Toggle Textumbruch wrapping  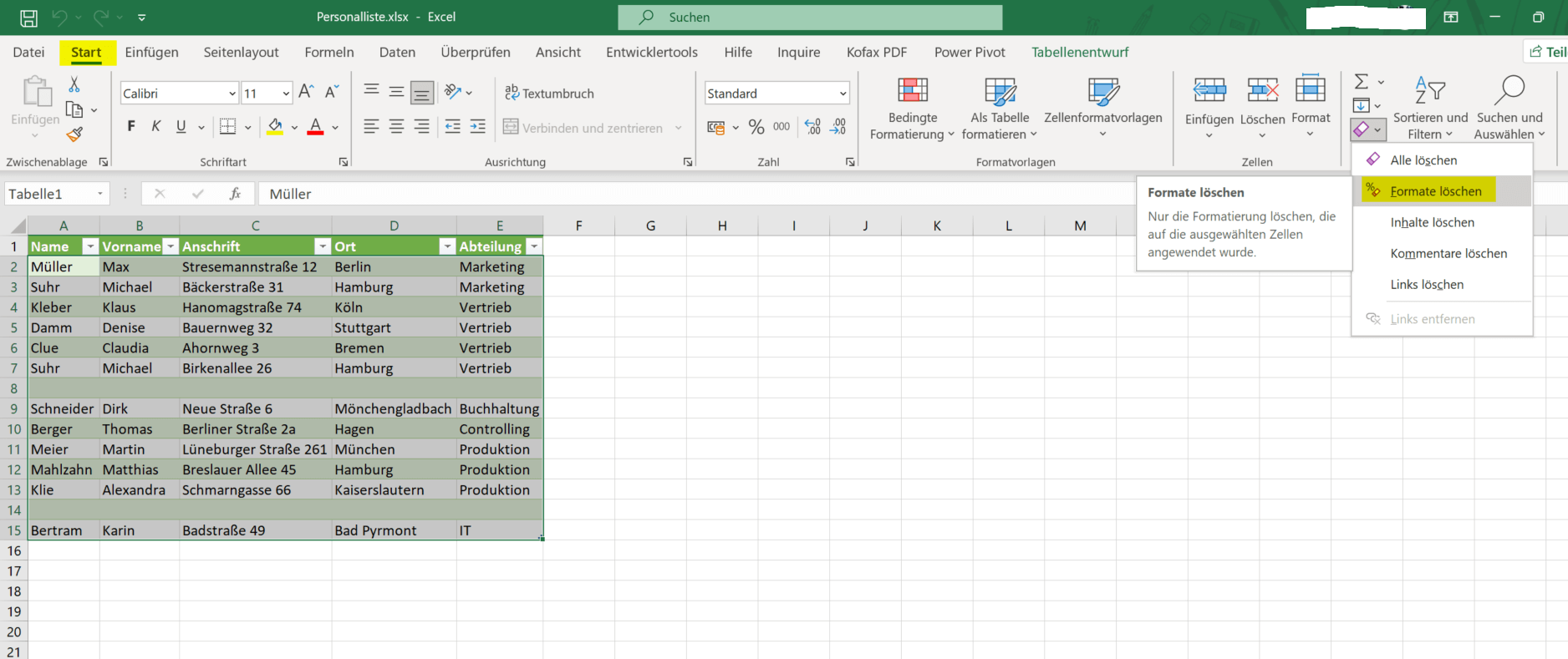pyautogui.click(x=549, y=93)
